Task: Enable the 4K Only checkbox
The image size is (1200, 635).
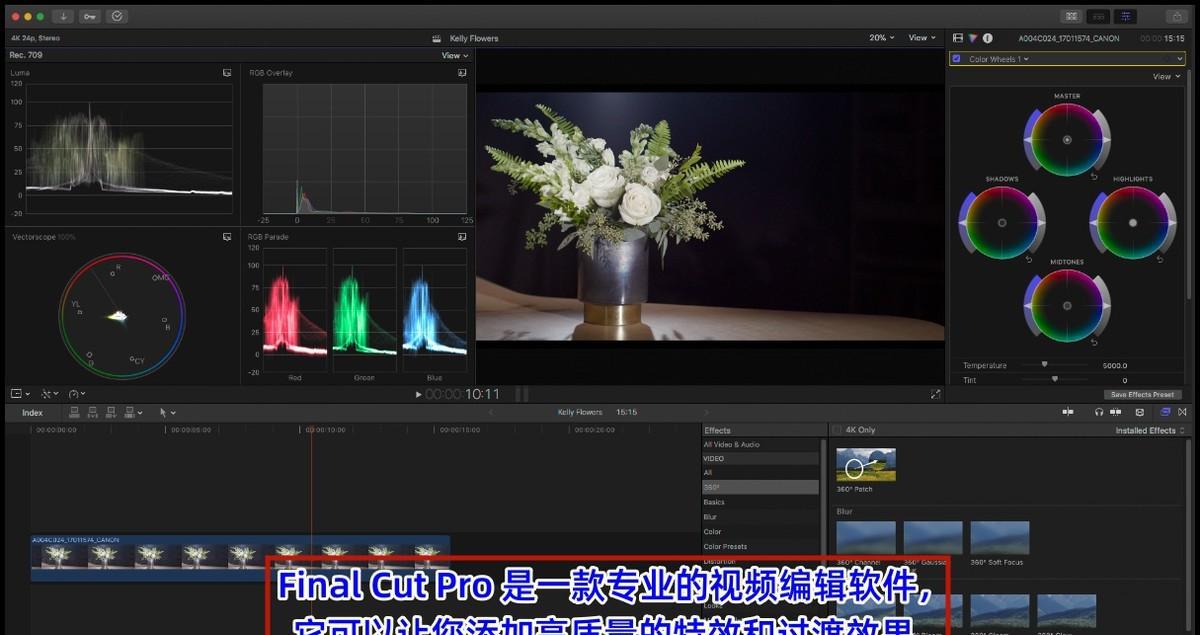Action: [x=837, y=430]
